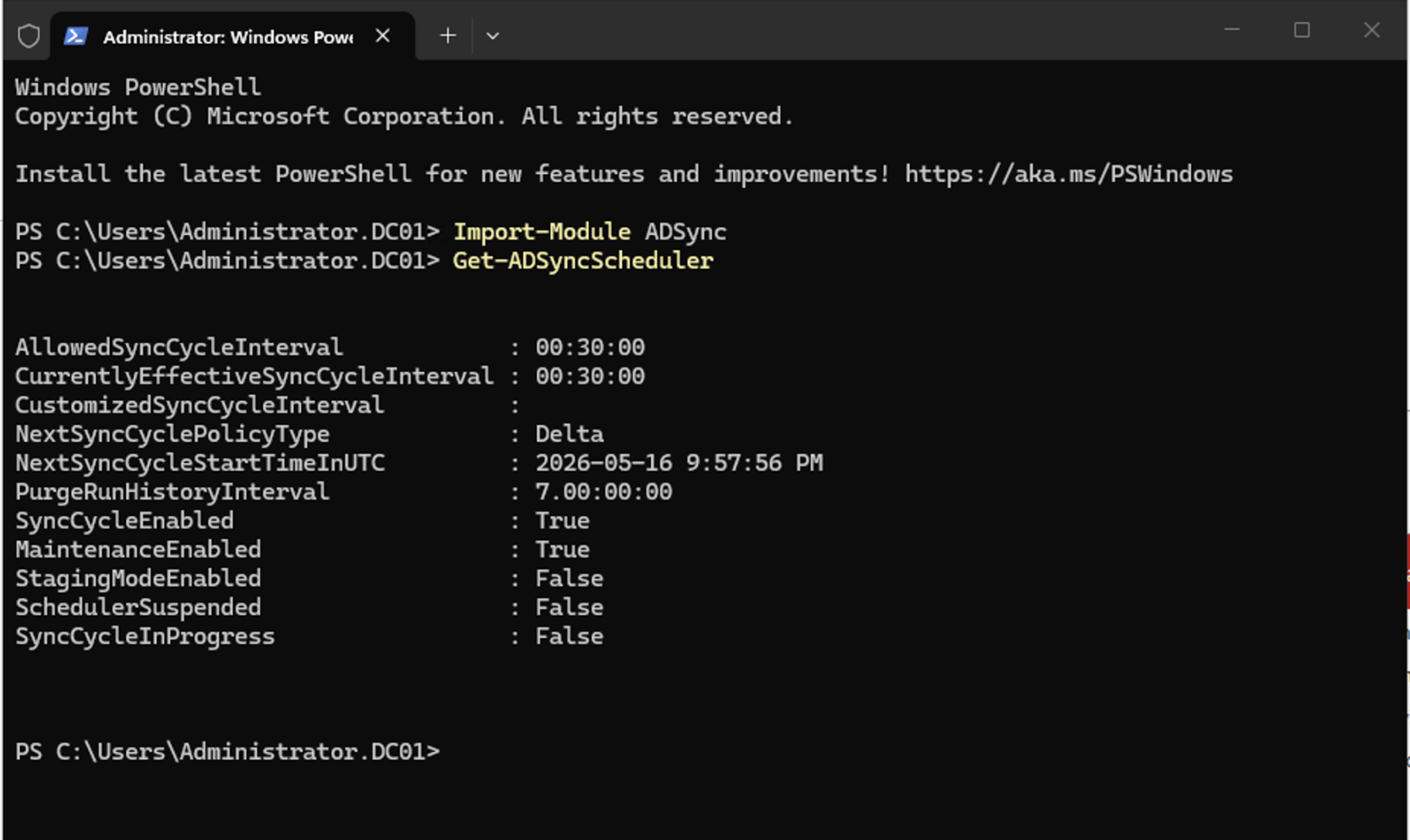1410x840 pixels.
Task: Select the CurrentlyEffectiveSyncCycleInterval value 00:30:00
Action: 590,376
